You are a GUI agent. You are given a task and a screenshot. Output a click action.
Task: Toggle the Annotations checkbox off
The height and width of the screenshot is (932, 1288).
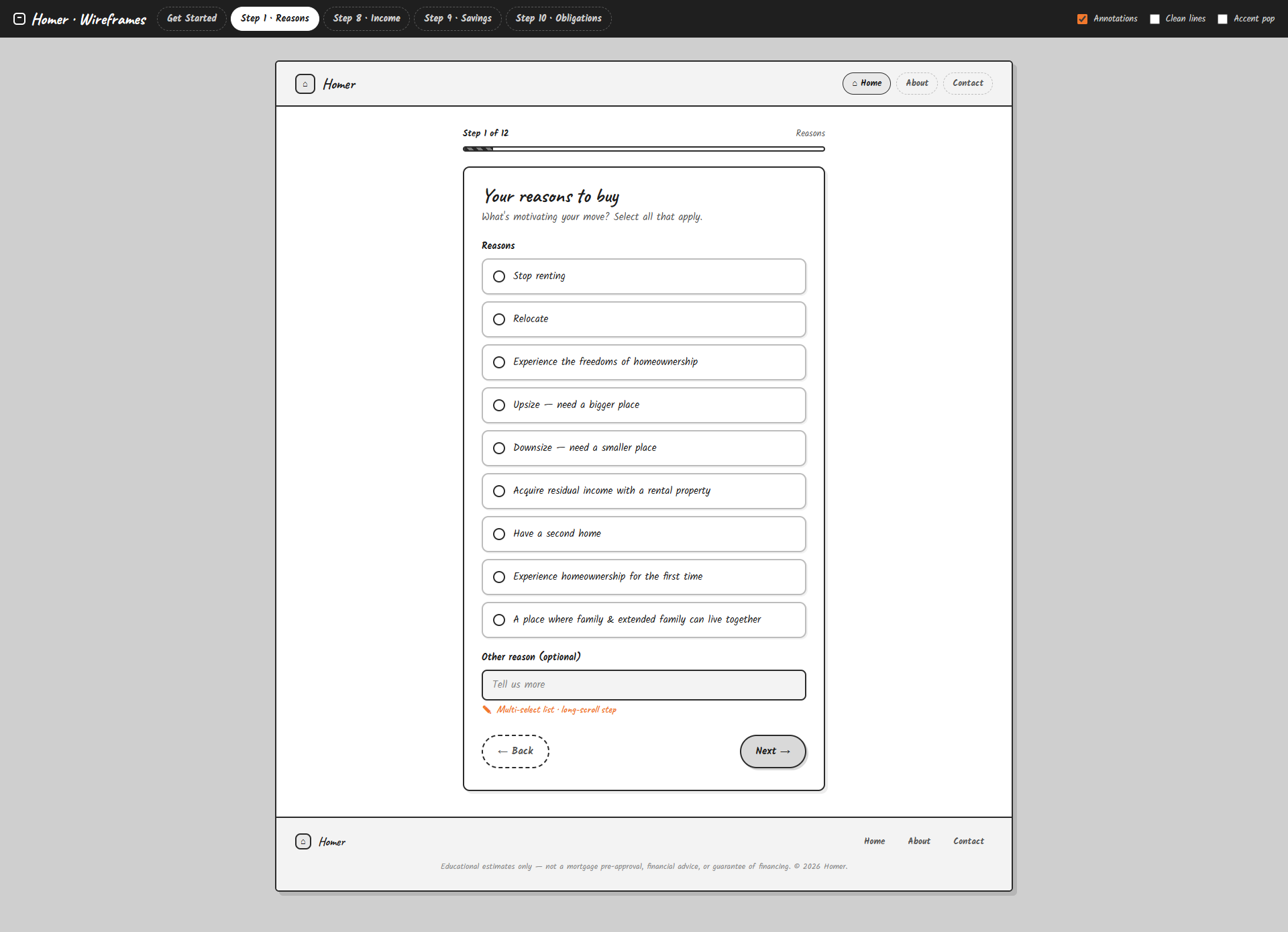pos(1082,19)
